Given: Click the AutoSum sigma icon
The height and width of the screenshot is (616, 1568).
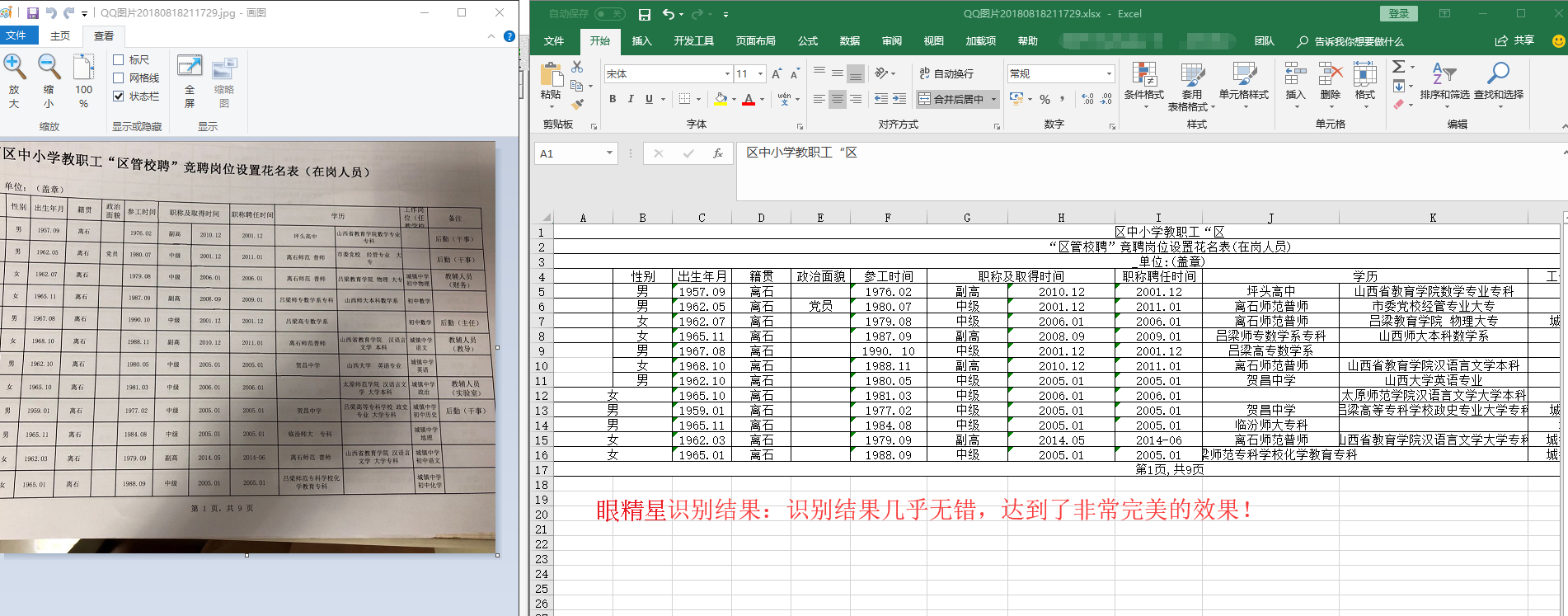Looking at the screenshot, I should pos(1398,67).
